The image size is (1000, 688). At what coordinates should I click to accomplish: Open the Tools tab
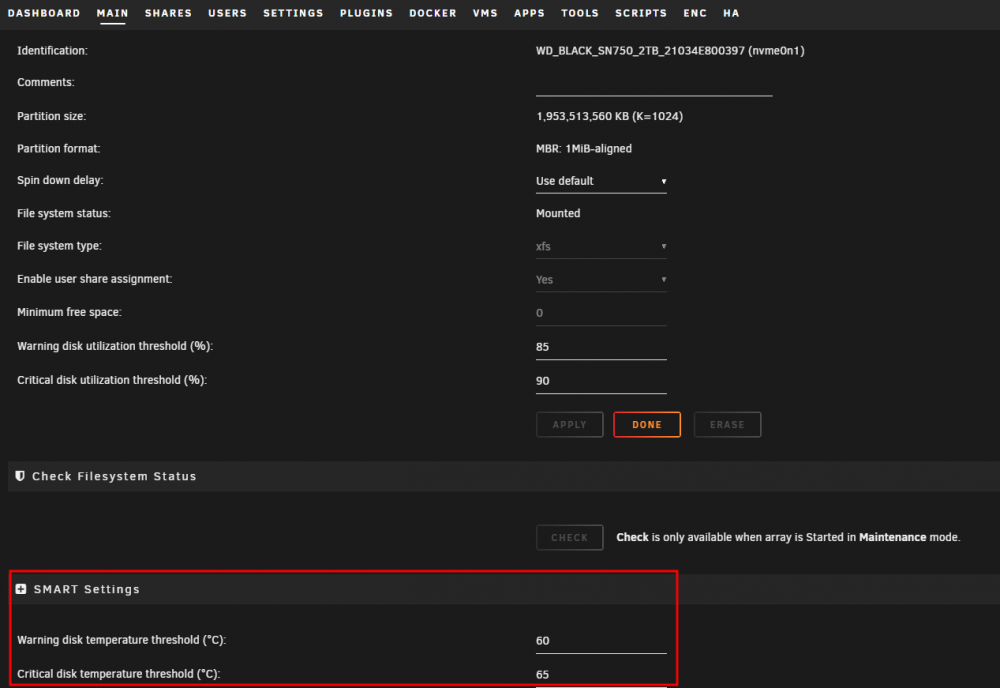coord(580,13)
